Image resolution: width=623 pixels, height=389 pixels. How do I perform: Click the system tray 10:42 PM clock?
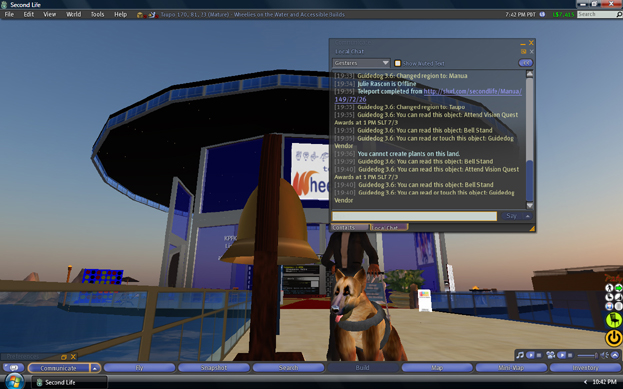tap(604, 382)
